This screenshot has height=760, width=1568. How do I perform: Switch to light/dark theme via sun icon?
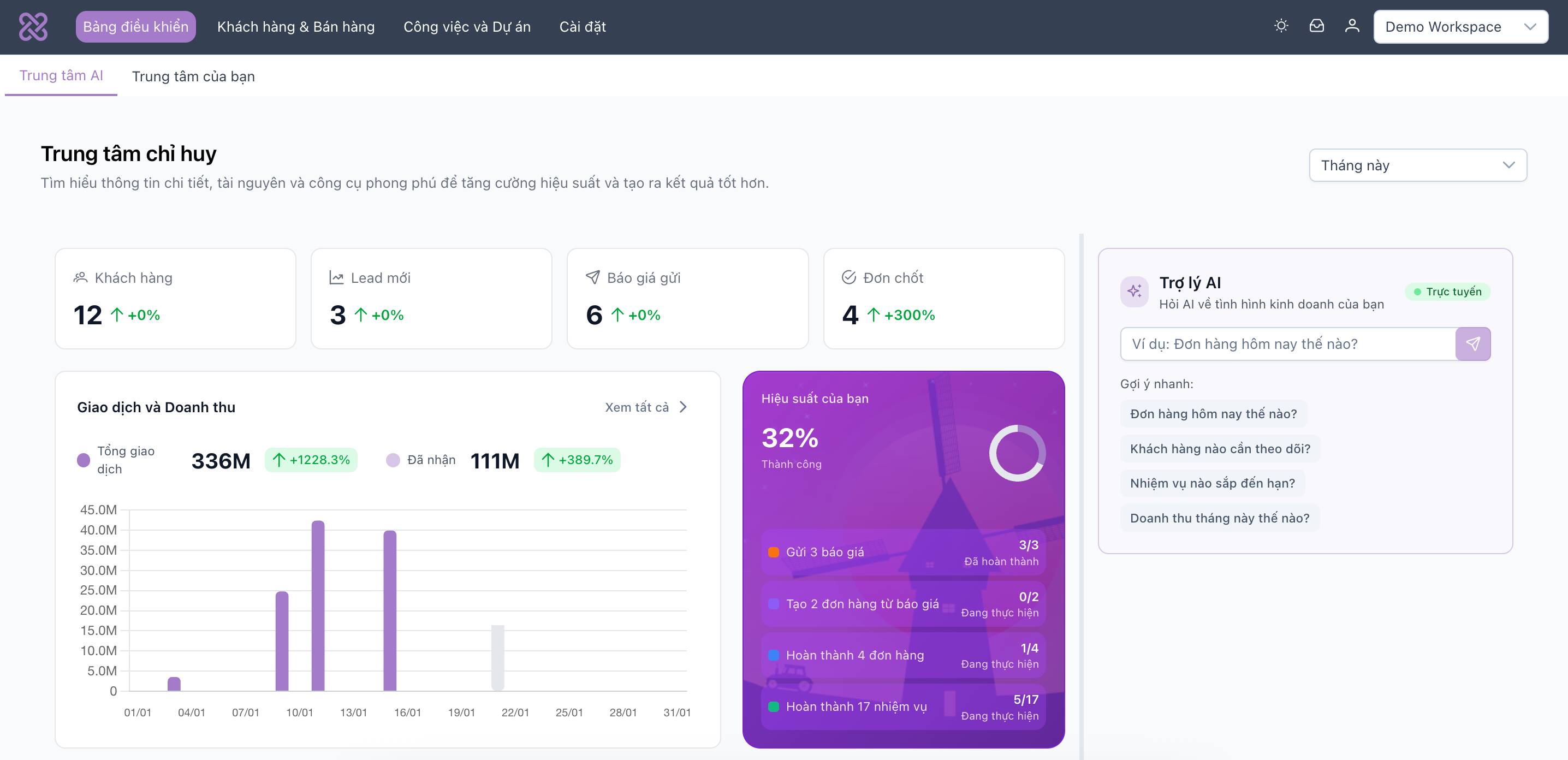click(1281, 26)
